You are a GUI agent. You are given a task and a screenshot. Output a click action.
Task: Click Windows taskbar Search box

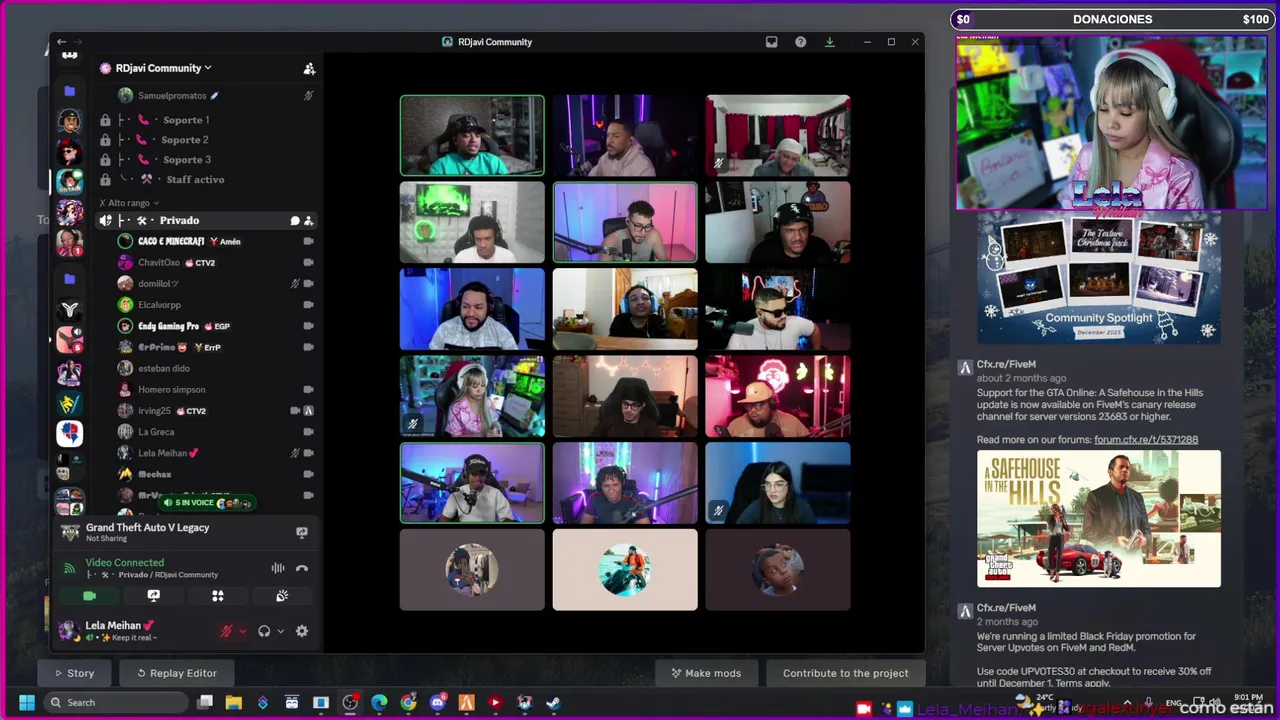click(x=116, y=703)
